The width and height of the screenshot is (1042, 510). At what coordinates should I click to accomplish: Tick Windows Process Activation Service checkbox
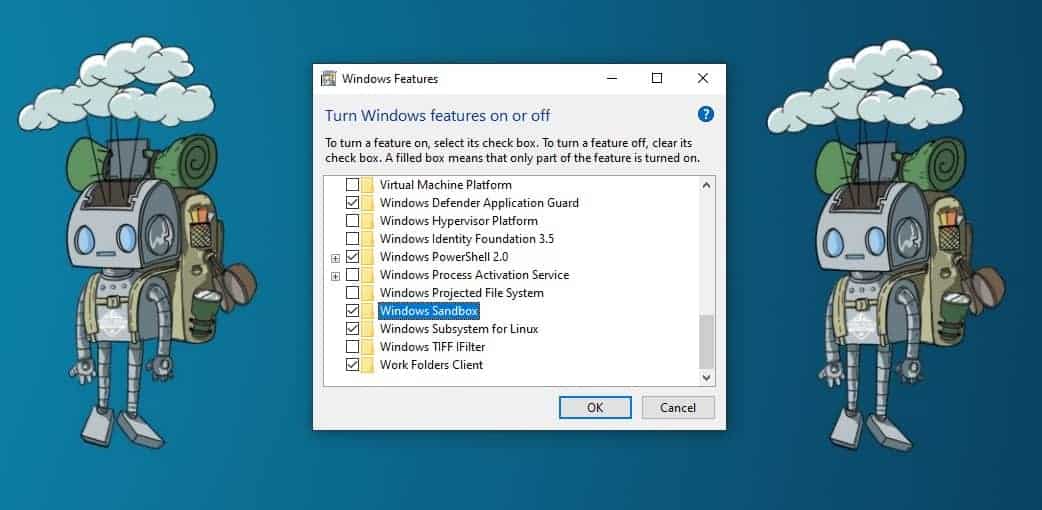[x=352, y=275]
